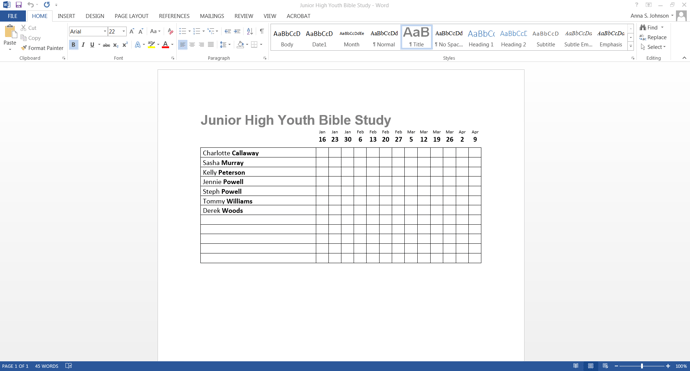690x371 pixels.
Task: Switch to Web Layout view
Action: point(606,366)
